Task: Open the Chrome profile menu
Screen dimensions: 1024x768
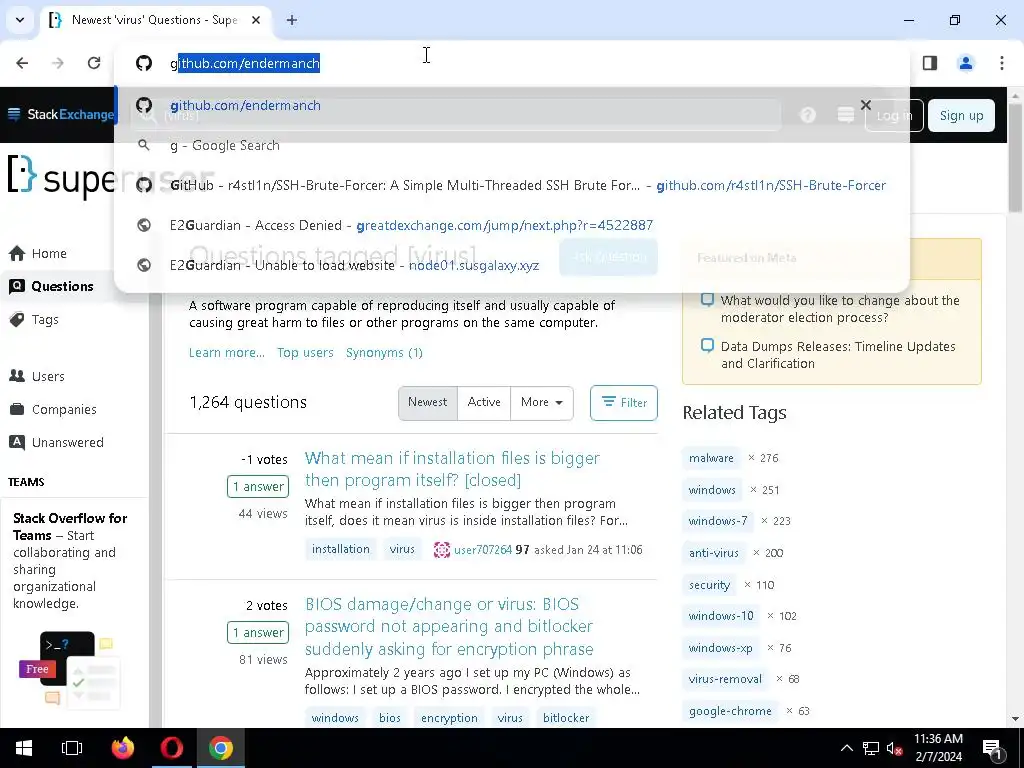Action: [966, 63]
